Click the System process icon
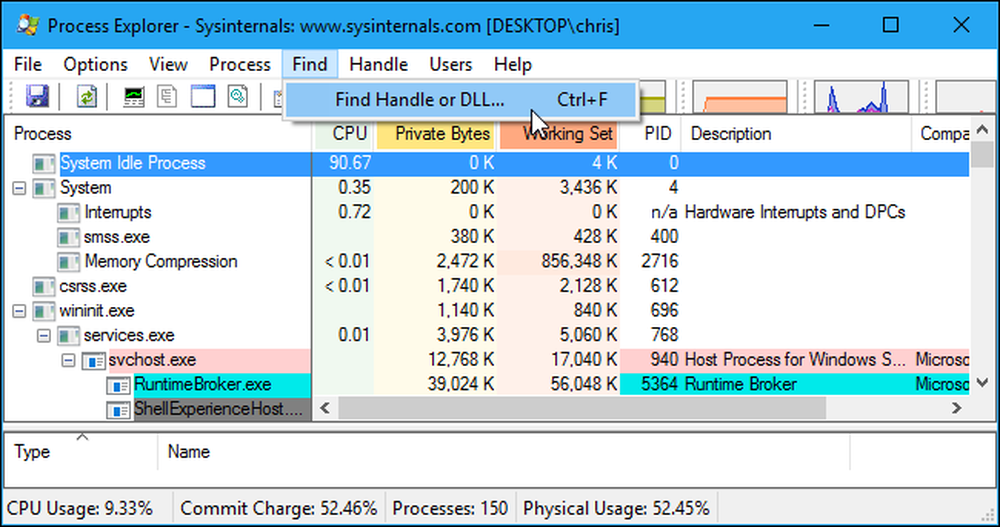The image size is (1000, 527). click(x=43, y=188)
